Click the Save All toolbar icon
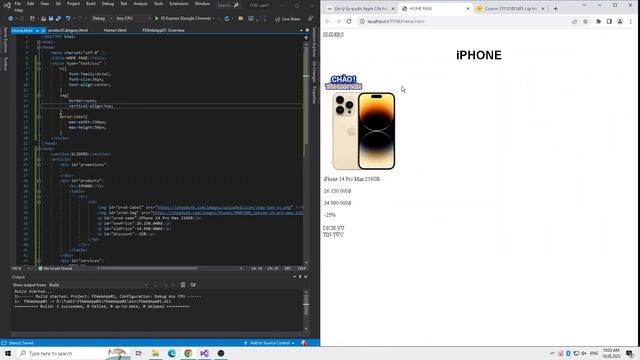640x360 pixels. [58, 18]
